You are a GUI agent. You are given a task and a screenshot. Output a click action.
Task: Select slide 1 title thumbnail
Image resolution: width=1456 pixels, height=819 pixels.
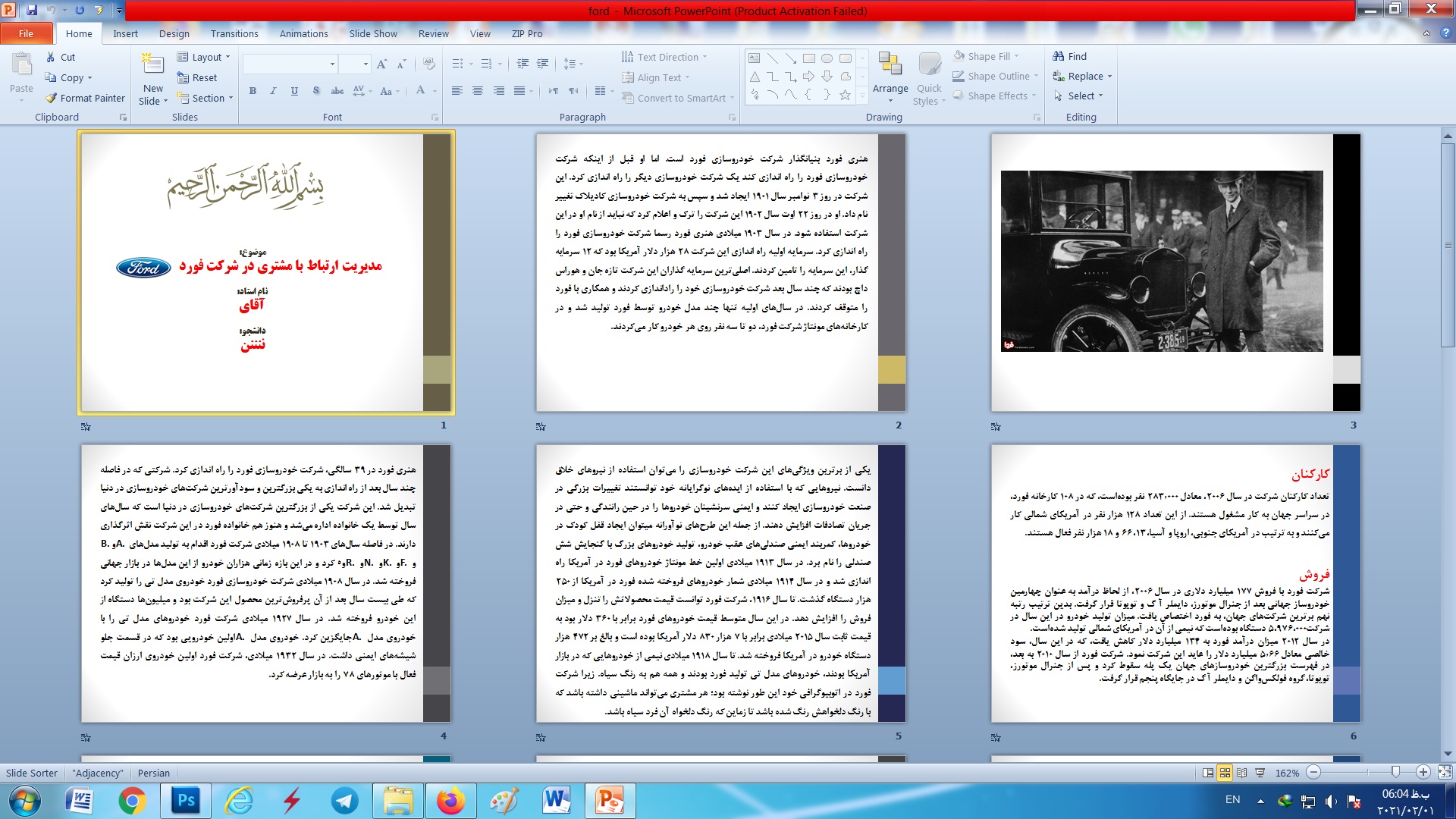[x=266, y=273]
